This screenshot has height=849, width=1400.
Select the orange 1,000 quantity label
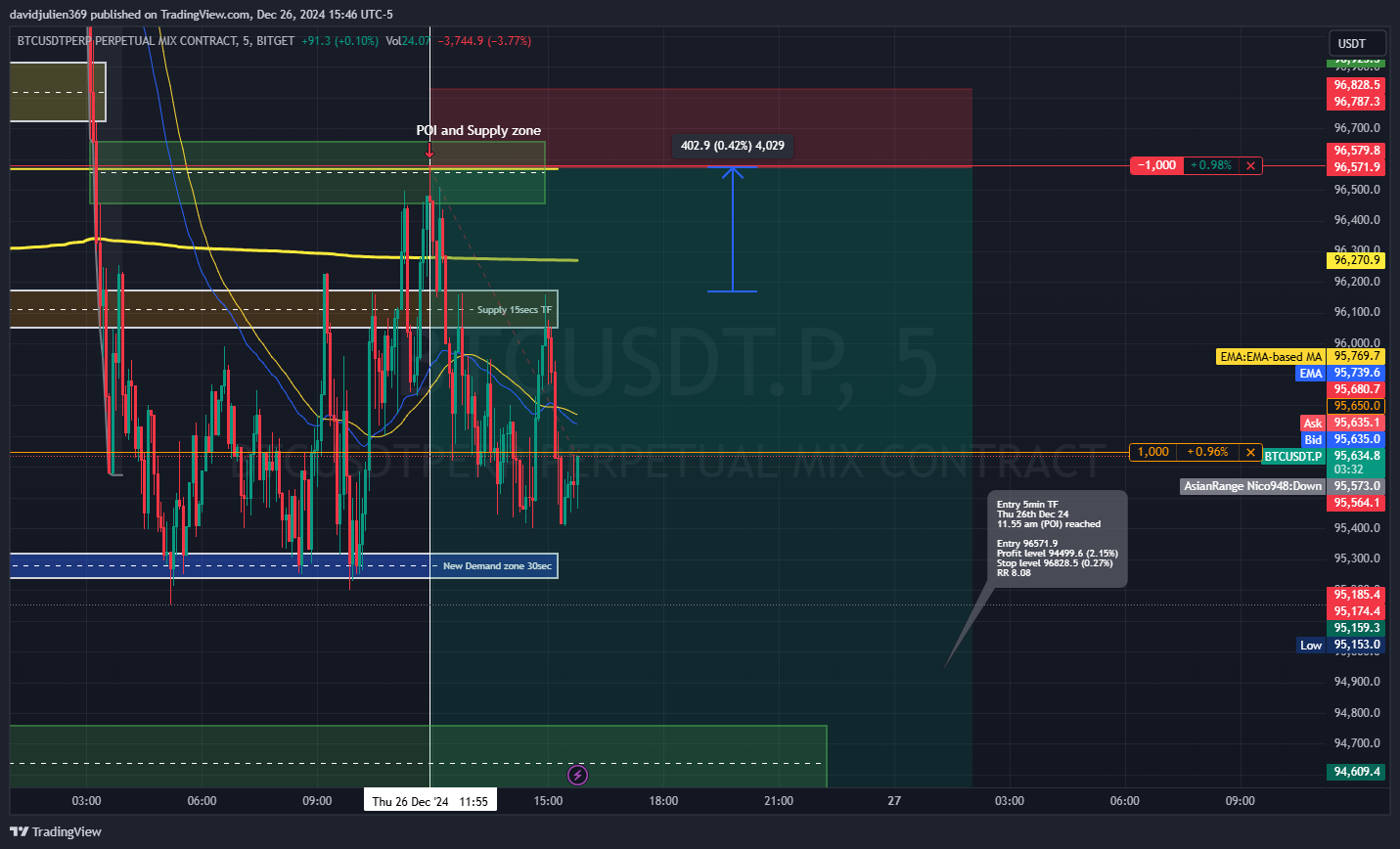pos(1153,452)
